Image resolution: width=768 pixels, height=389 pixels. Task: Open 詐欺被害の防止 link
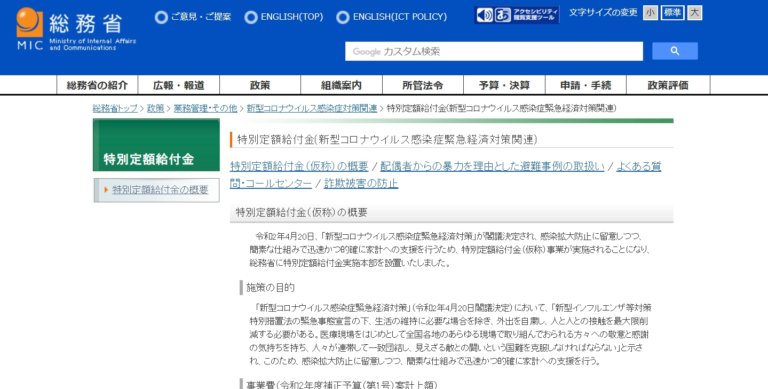tap(361, 184)
